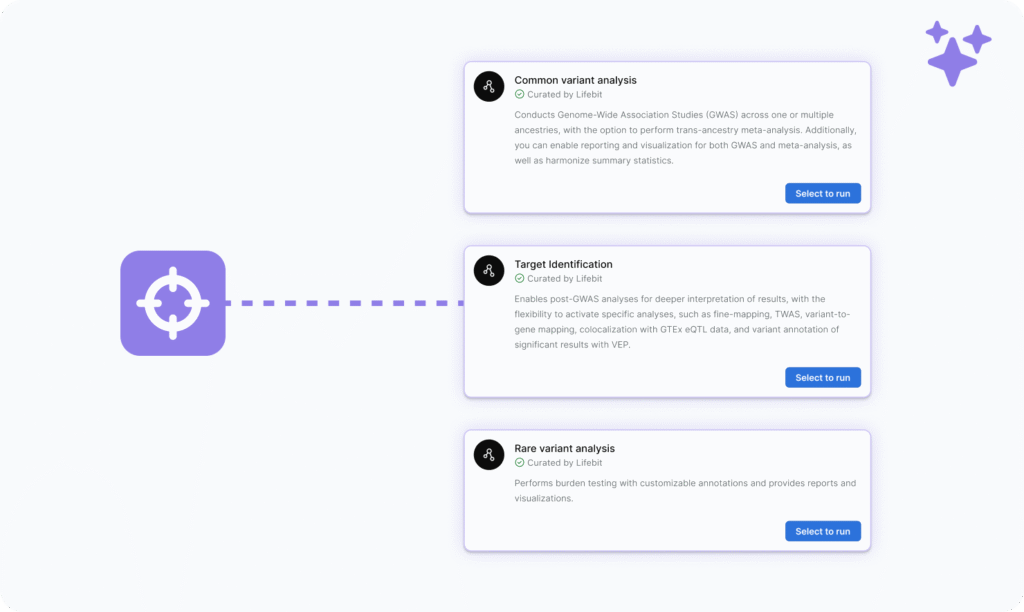
Task: Click Curated by Lifebit under Common variant
Action: (x=565, y=95)
